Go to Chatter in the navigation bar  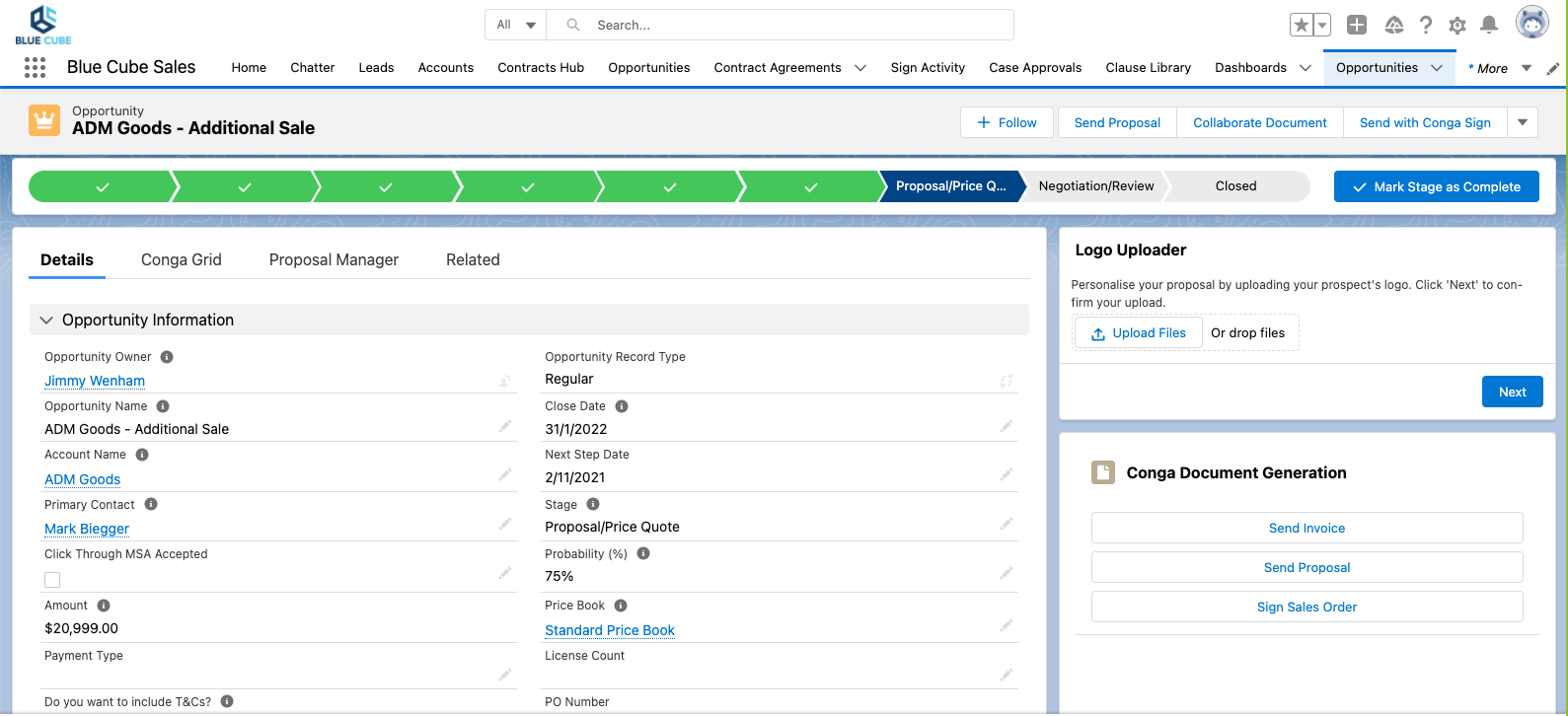[x=313, y=67]
